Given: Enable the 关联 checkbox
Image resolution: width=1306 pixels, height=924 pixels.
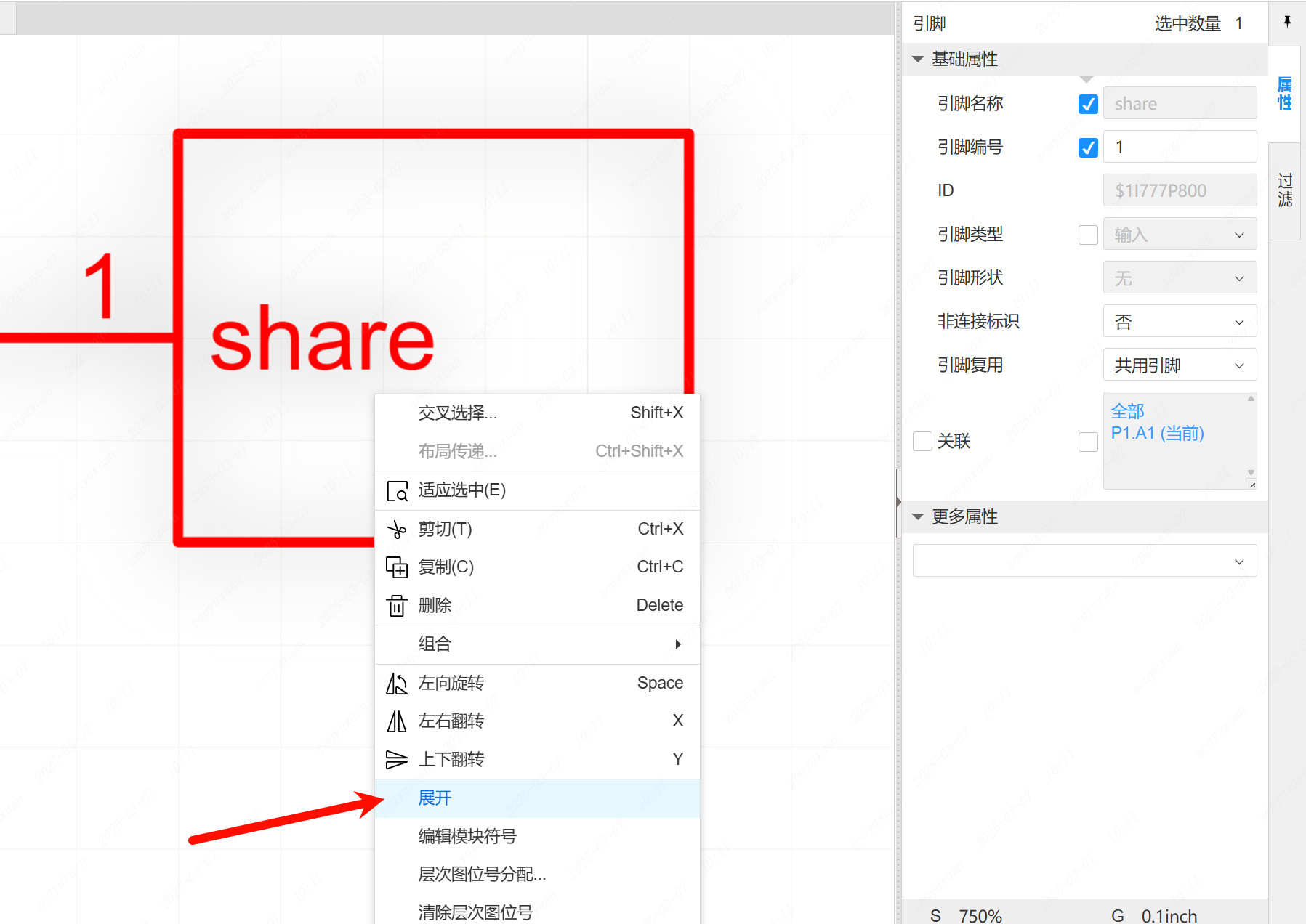Looking at the screenshot, I should click(x=922, y=441).
